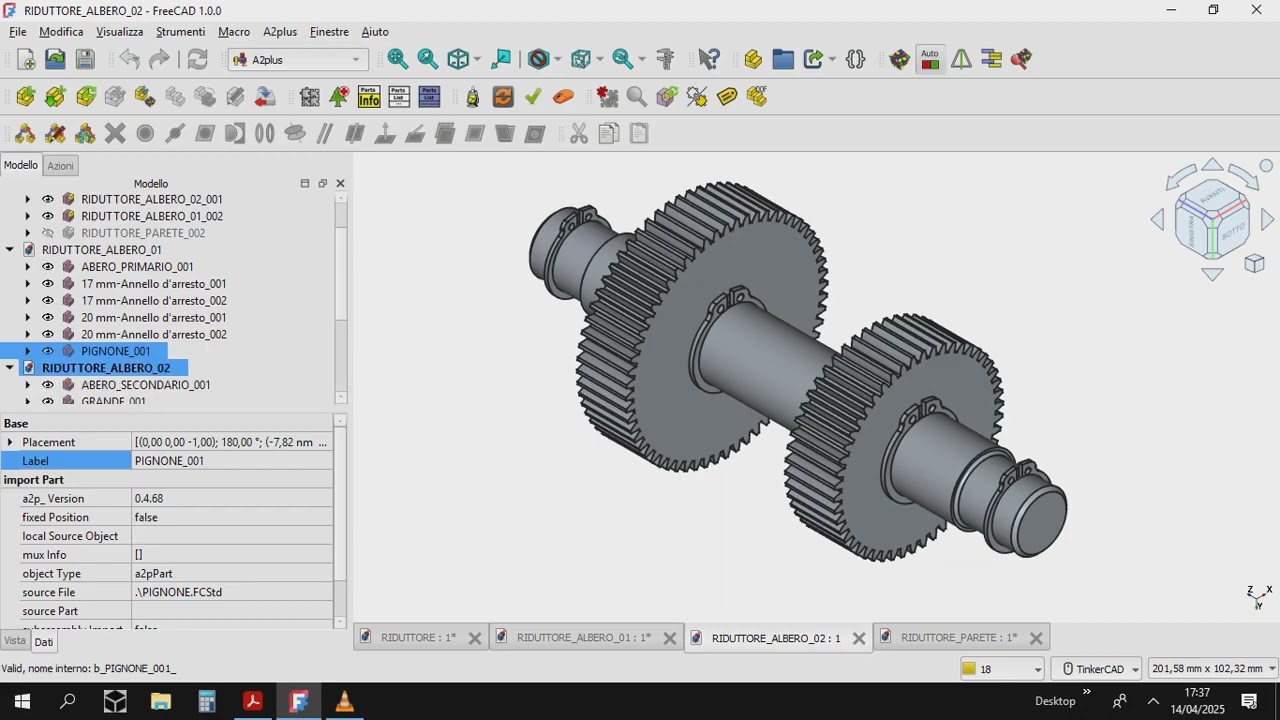Image resolution: width=1280 pixels, height=720 pixels.
Task: Open a file using the folder icon
Action: (55, 59)
